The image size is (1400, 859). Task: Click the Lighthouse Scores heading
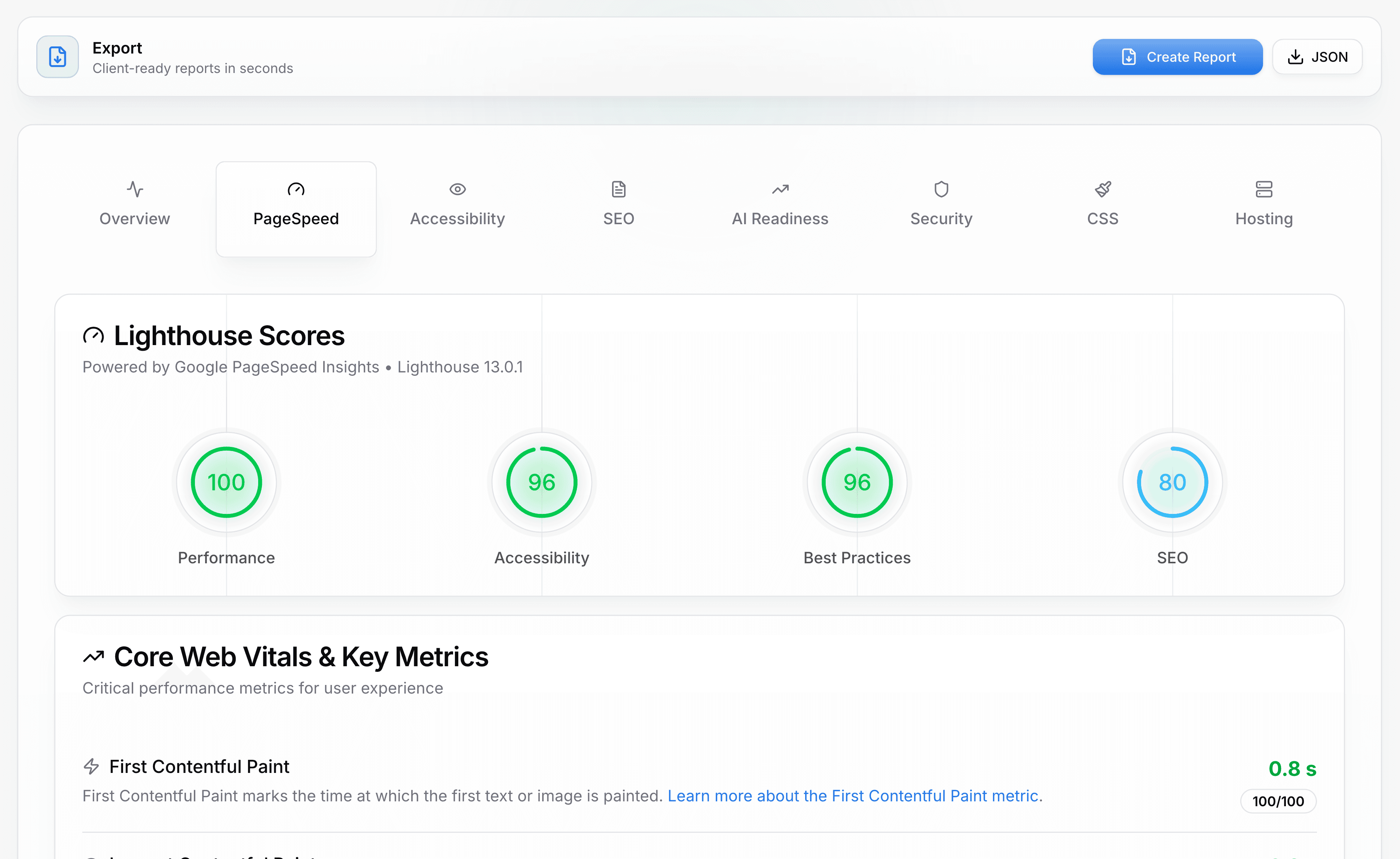[229, 335]
